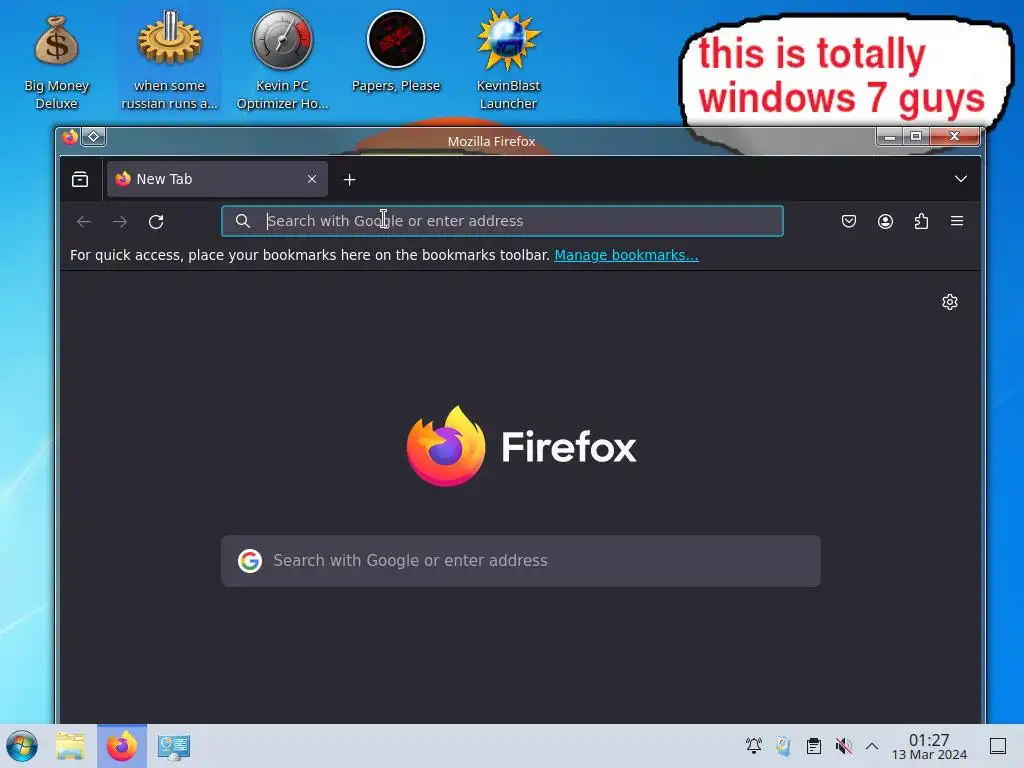1024x768 pixels.
Task: Click the muted volume tray icon
Action: pyautogui.click(x=843, y=745)
